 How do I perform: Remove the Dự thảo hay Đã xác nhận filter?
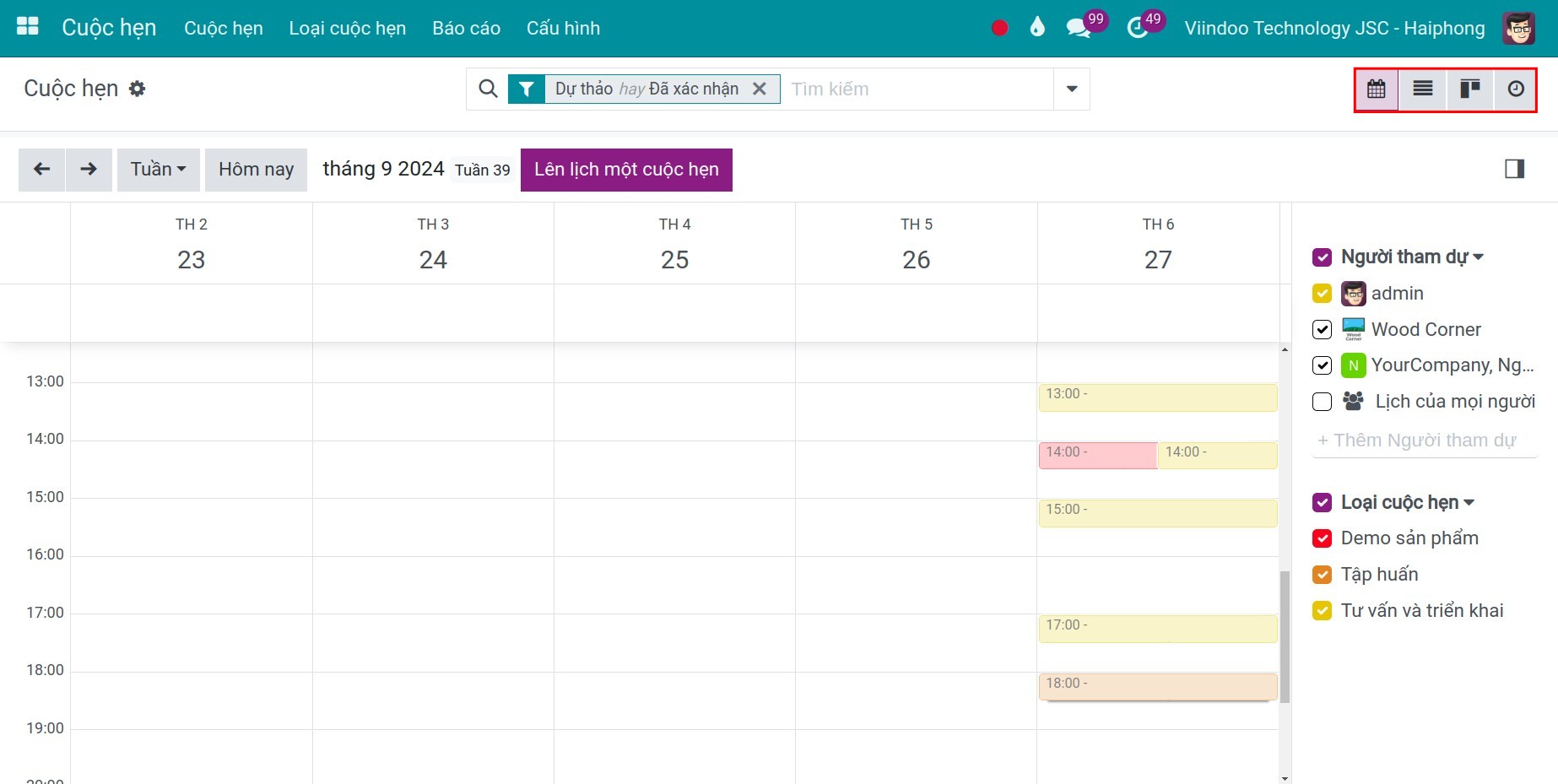[760, 89]
